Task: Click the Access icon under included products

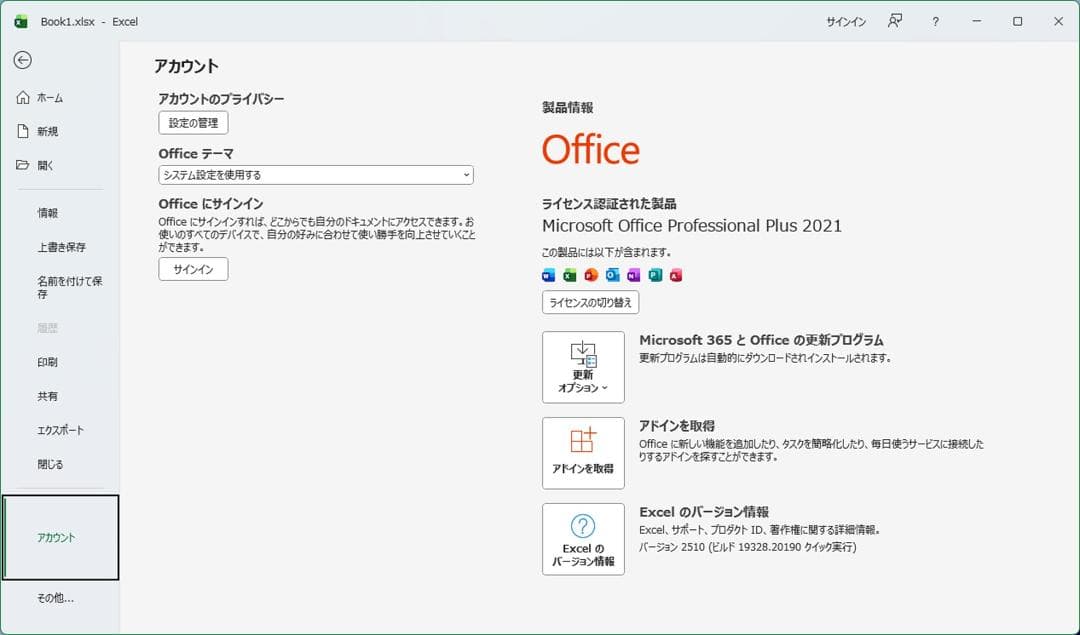Action: coord(676,275)
